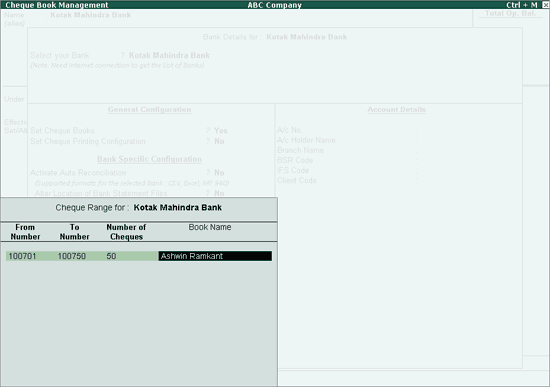Click the Number of Cheques value 50
Image resolution: width=550 pixels, height=387 pixels.
coord(111,256)
